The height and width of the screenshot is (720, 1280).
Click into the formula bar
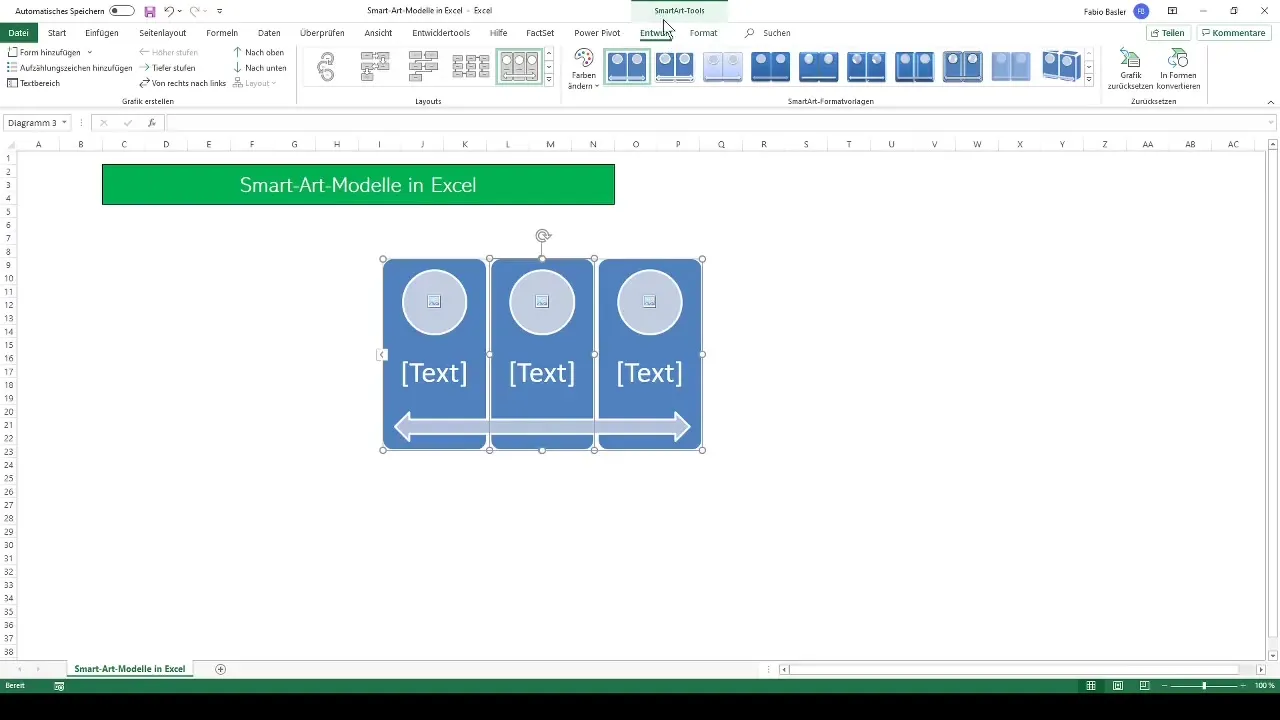[x=715, y=123]
